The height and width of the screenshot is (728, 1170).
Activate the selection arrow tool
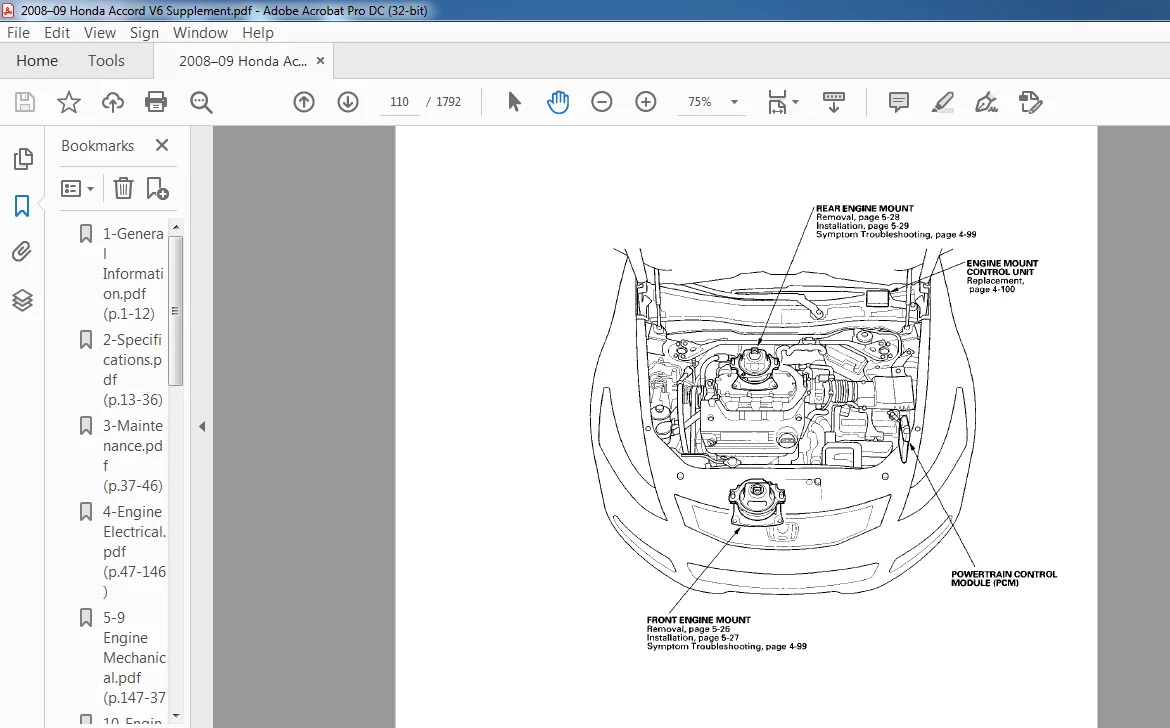(514, 102)
